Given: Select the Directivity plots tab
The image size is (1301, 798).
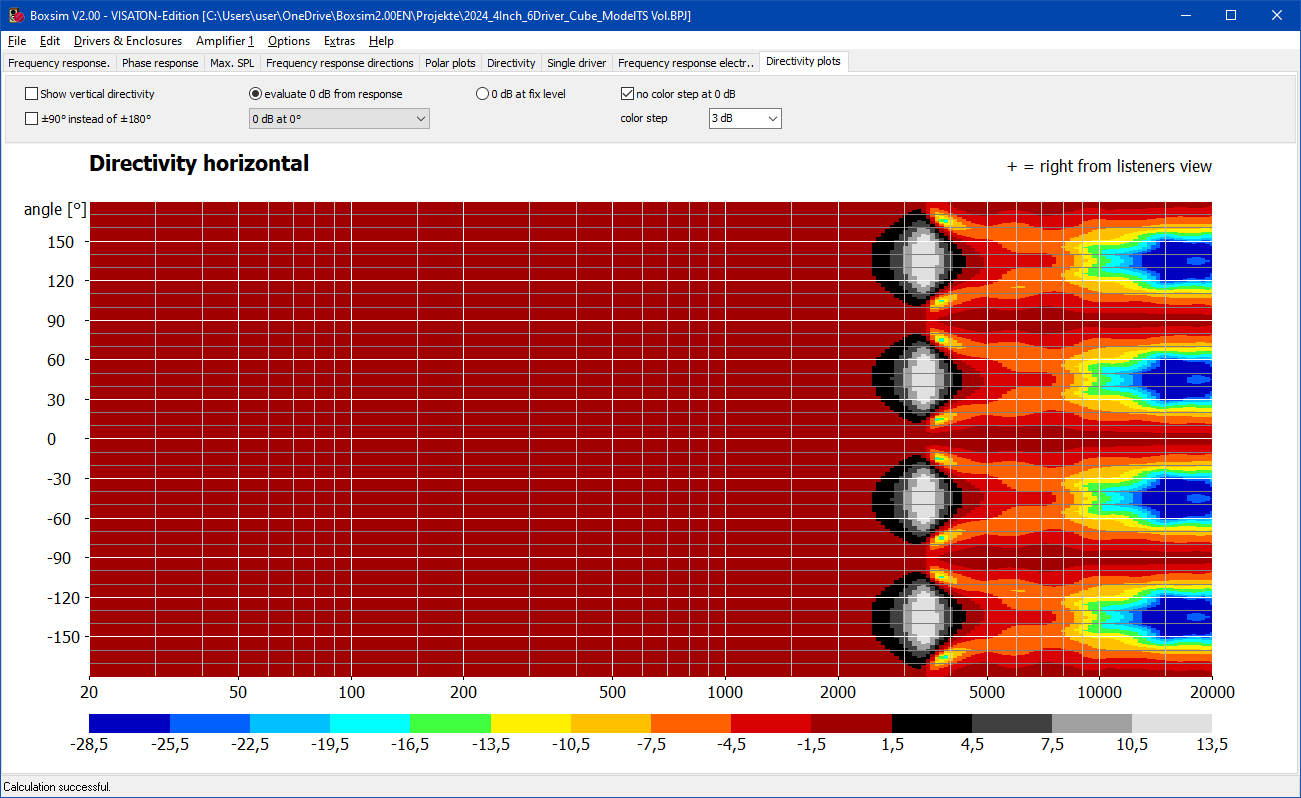Looking at the screenshot, I should tap(804, 61).
